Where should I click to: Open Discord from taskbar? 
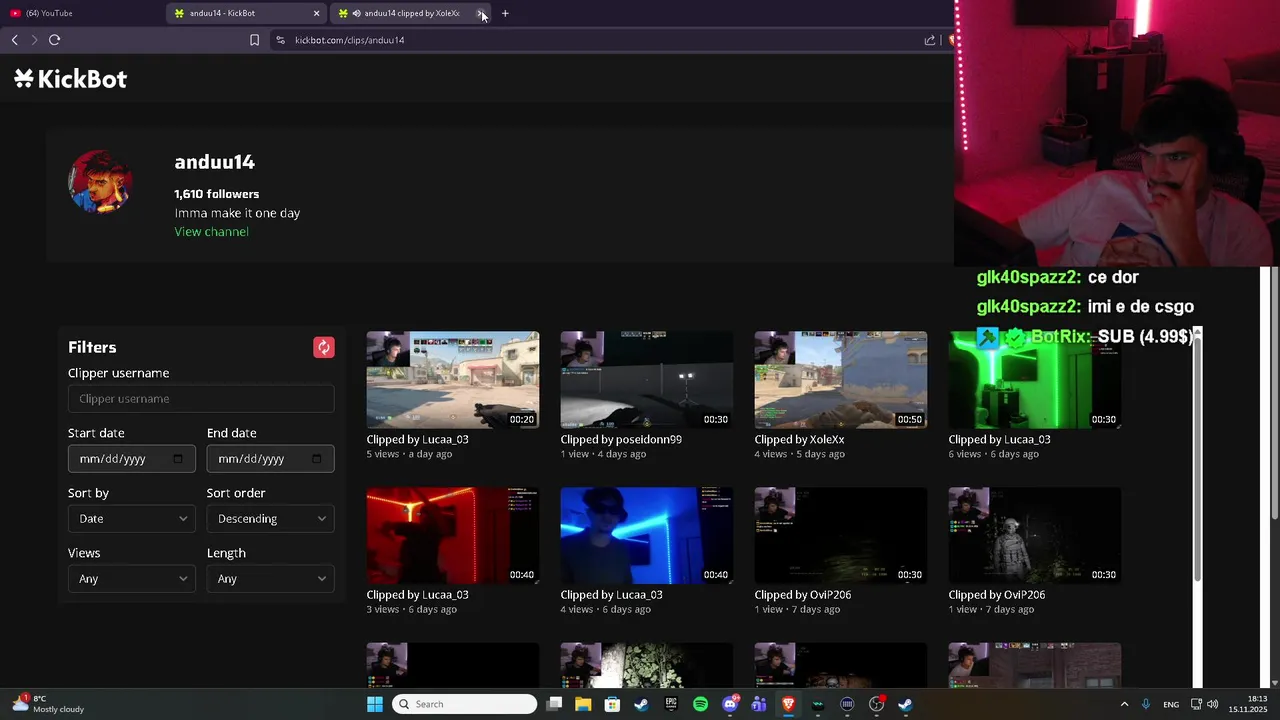(730, 704)
